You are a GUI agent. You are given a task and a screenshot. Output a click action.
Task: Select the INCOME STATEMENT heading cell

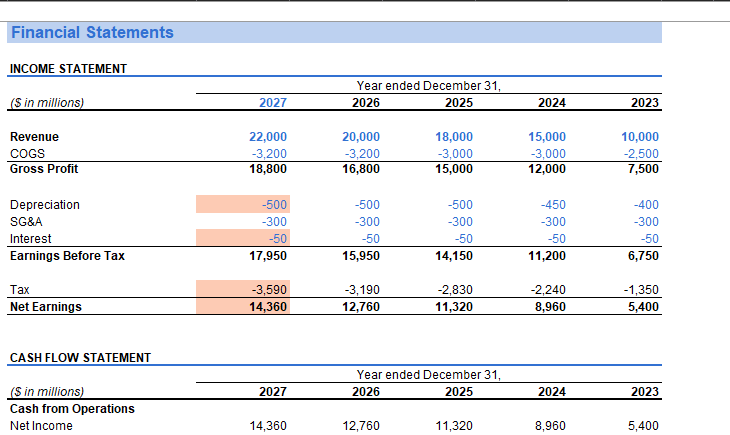(x=68, y=69)
